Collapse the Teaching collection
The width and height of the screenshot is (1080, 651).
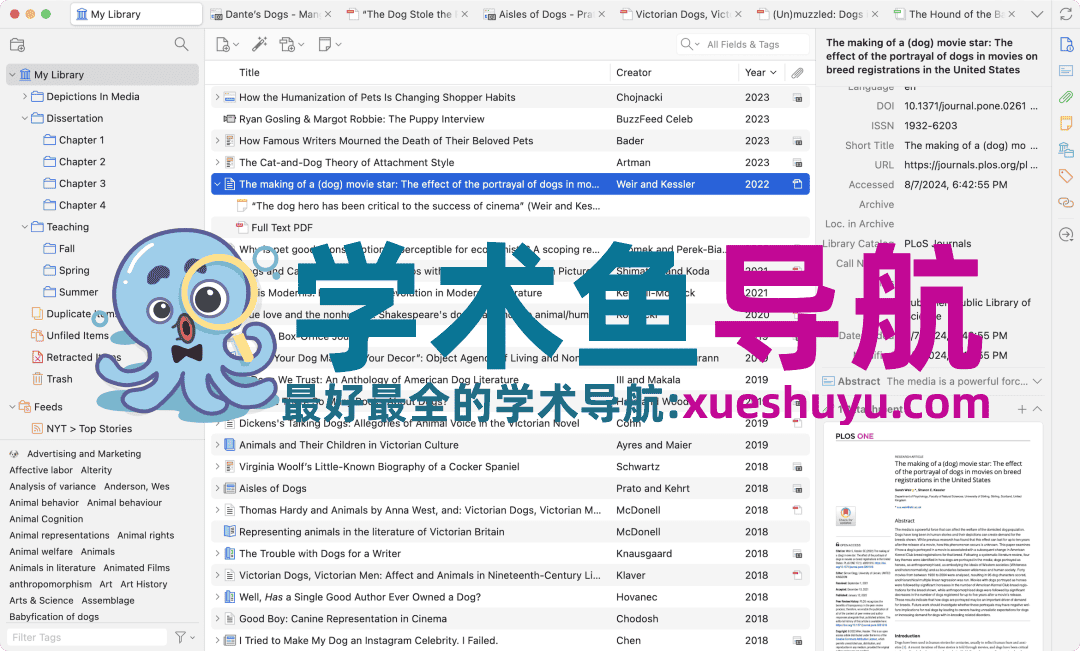23,226
